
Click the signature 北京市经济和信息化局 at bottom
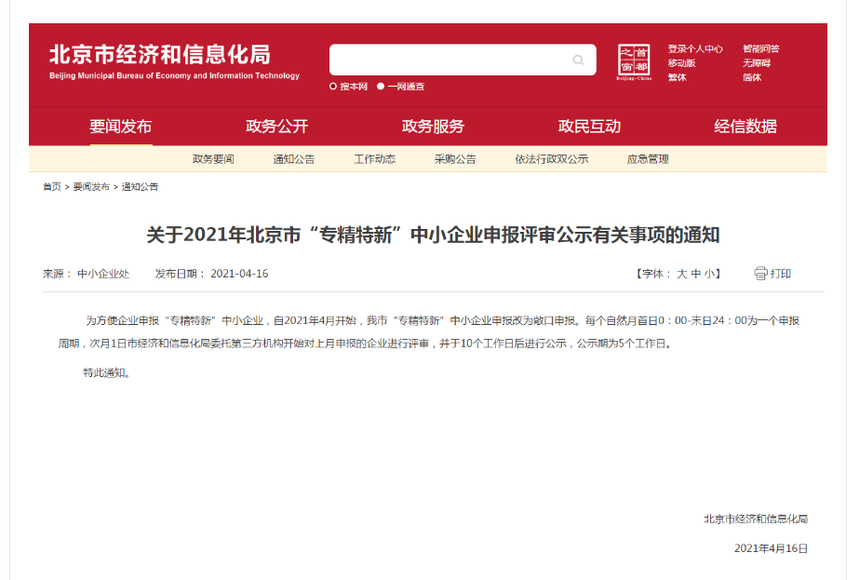pos(756,519)
